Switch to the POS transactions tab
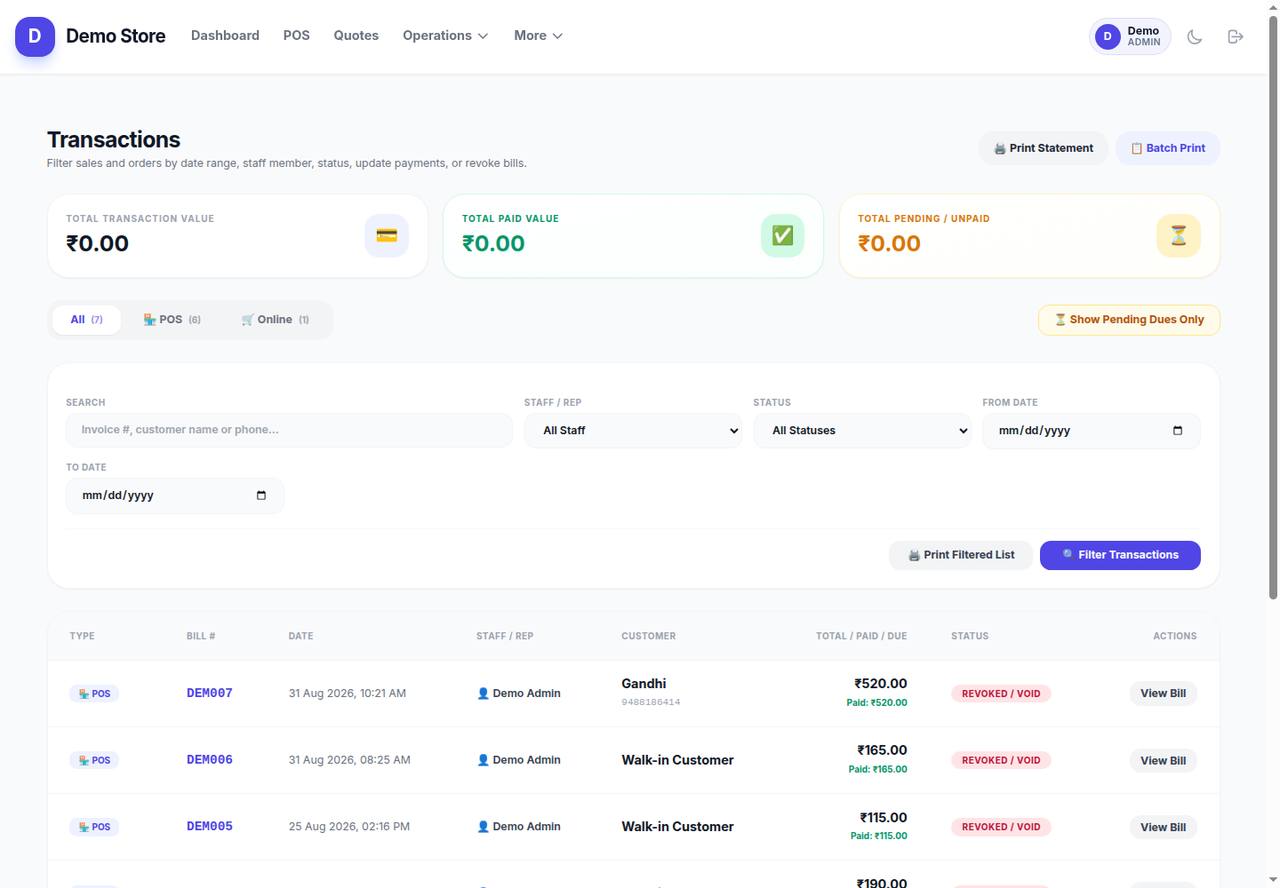The image size is (1280, 888). click(x=172, y=320)
